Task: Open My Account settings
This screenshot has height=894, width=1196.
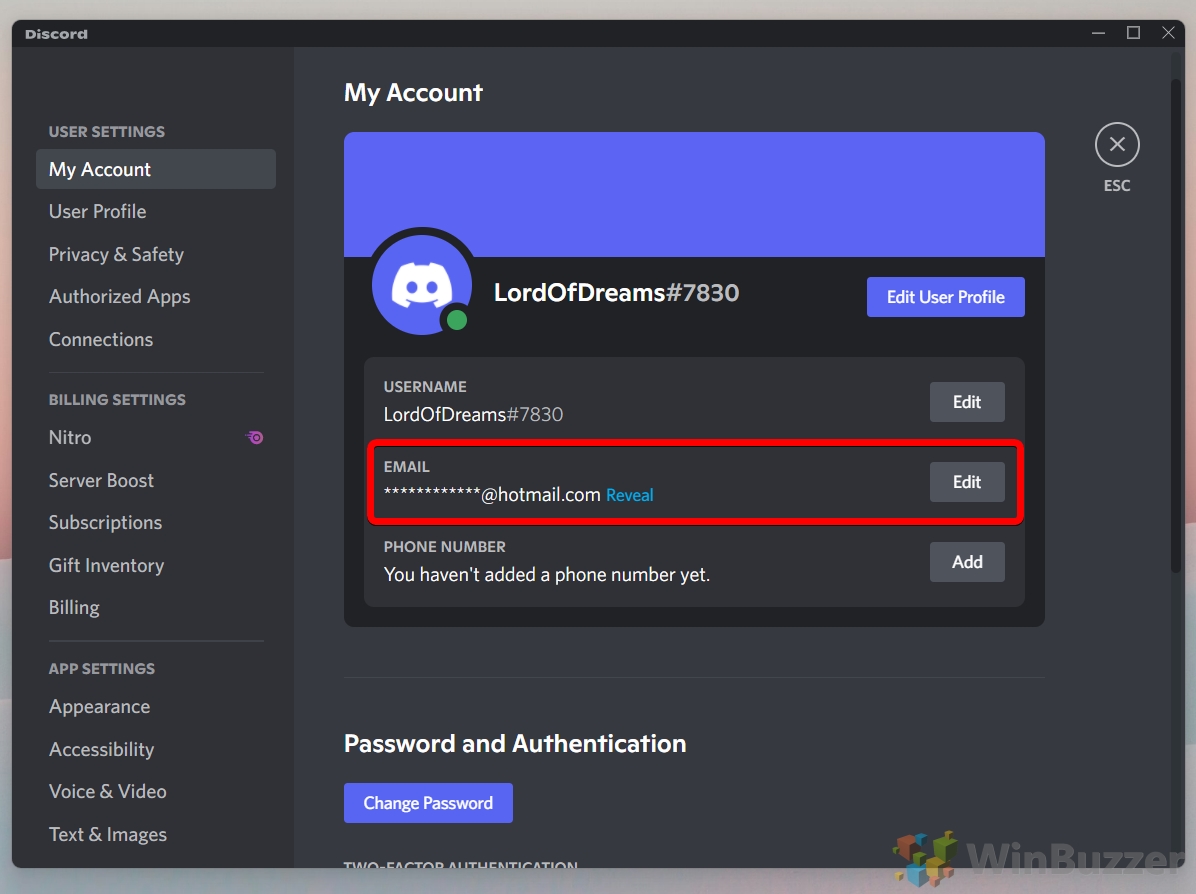Action: pos(156,169)
